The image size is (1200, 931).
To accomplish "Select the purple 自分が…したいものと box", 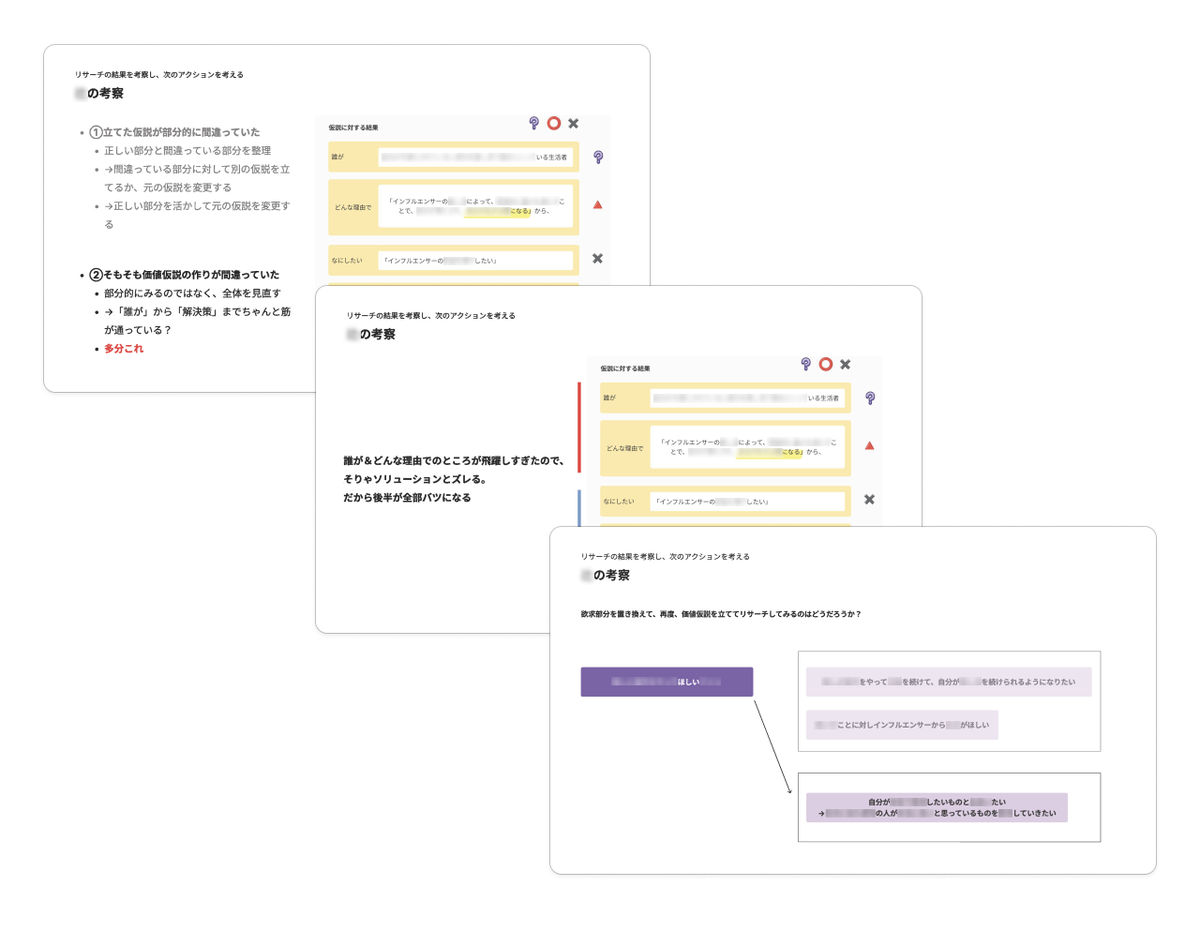I will click(x=937, y=808).
